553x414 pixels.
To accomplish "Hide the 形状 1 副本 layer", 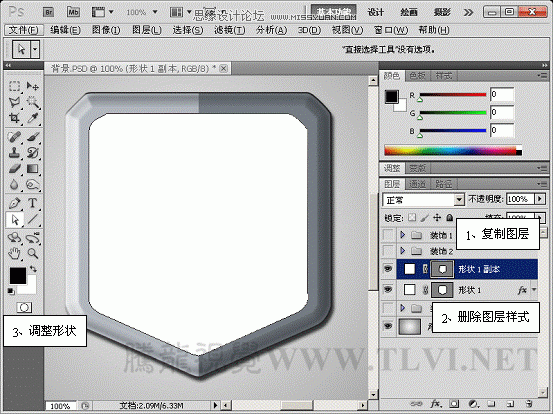I will pyautogui.click(x=388, y=269).
